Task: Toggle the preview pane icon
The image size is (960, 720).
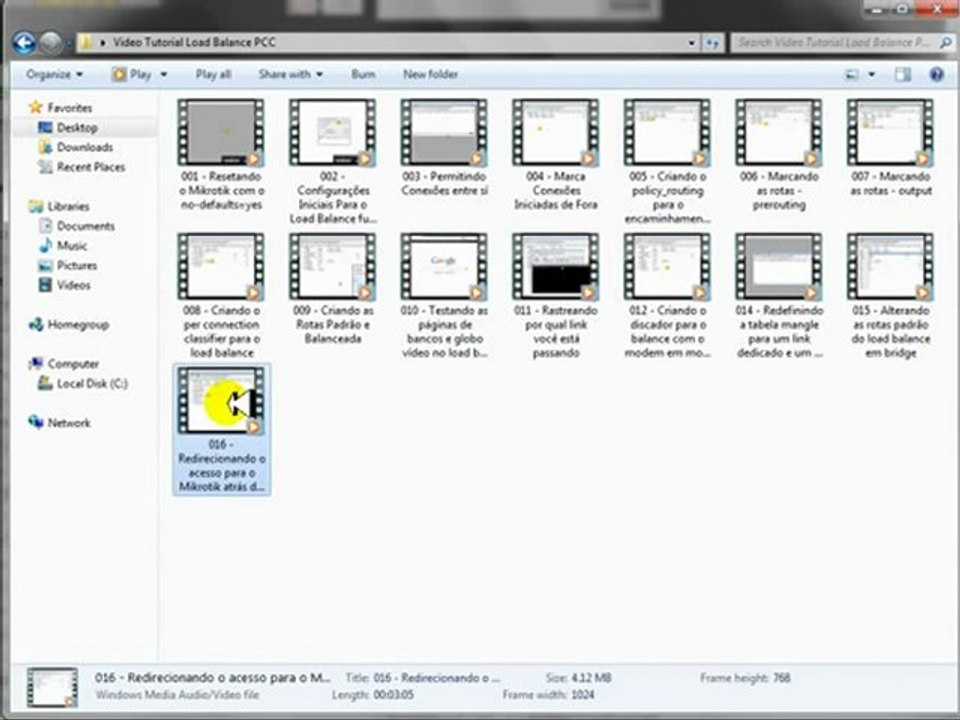Action: pos(902,75)
